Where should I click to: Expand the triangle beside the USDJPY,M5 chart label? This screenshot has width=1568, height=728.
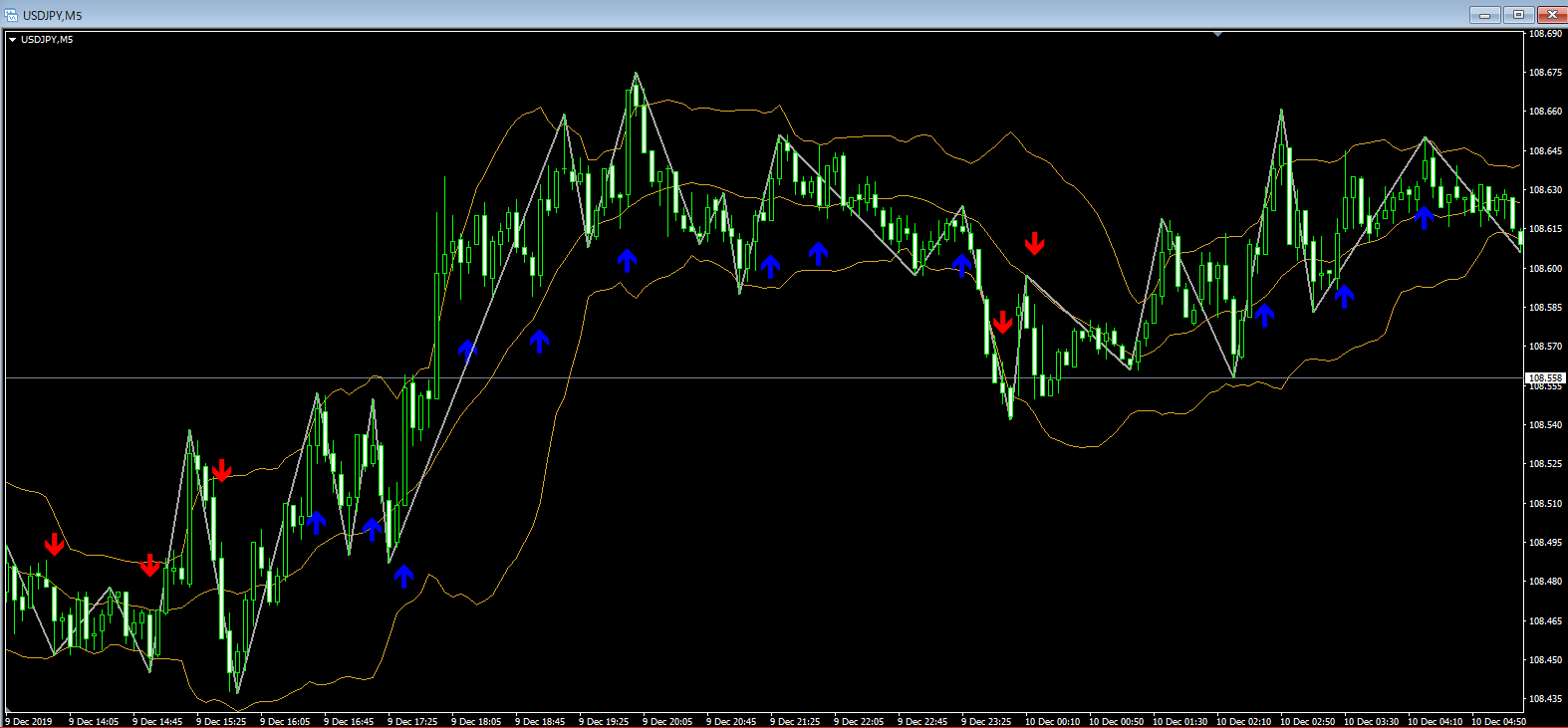(x=12, y=40)
